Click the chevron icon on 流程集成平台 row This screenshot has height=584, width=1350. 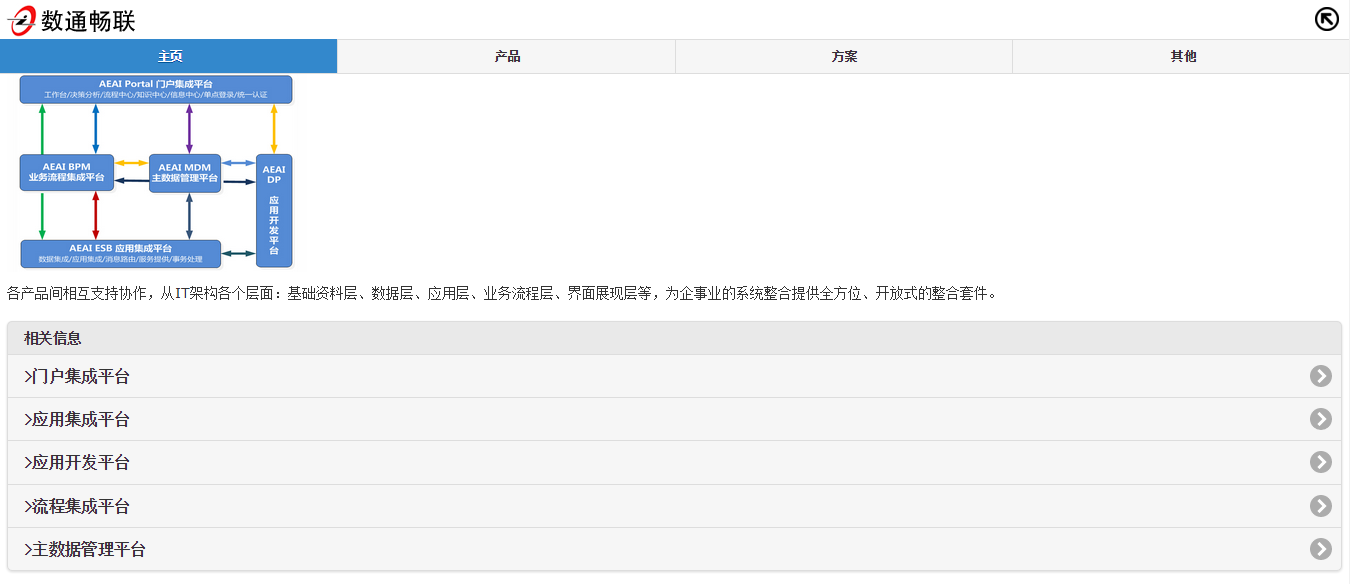click(x=1321, y=506)
